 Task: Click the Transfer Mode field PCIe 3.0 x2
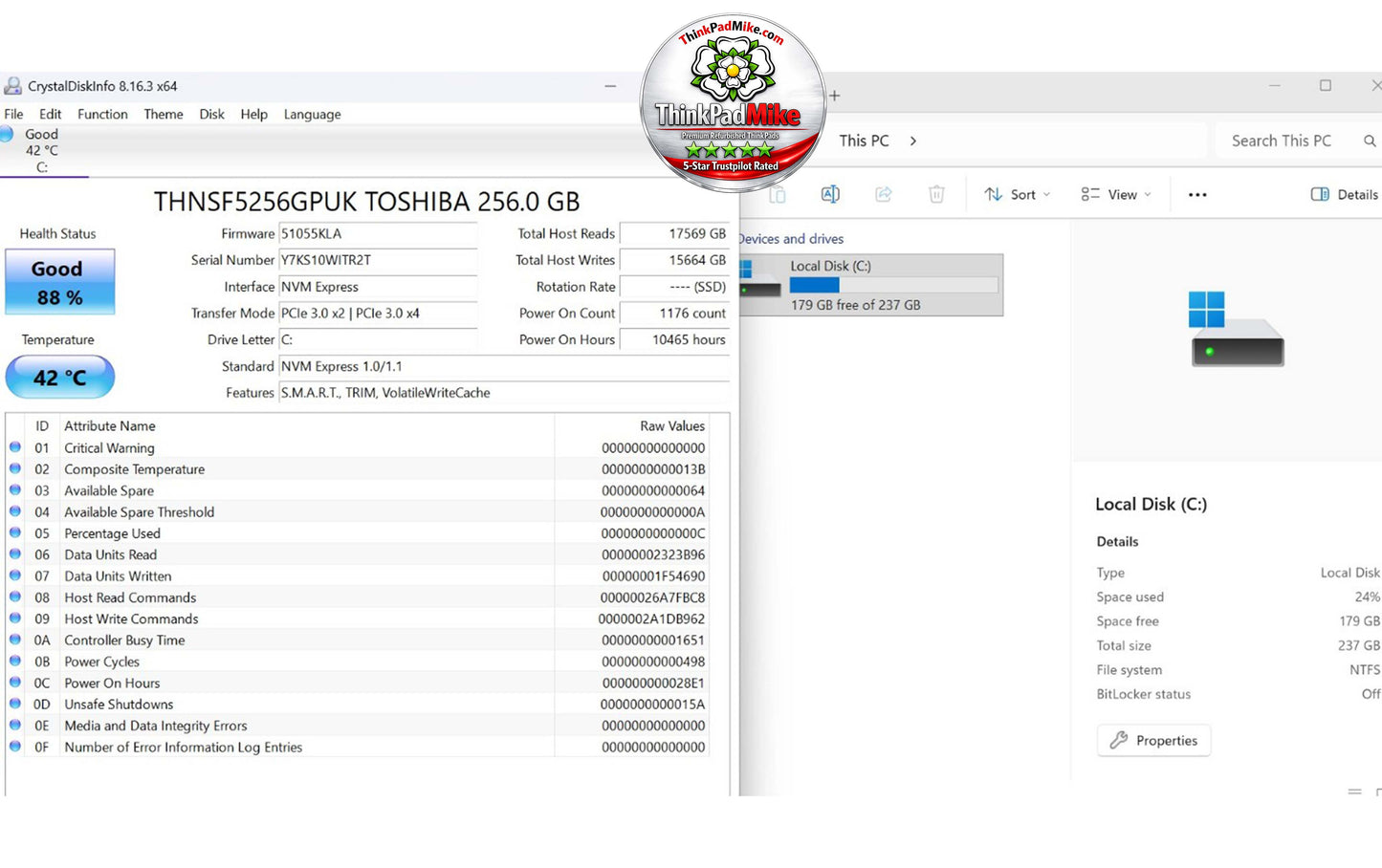[x=378, y=313]
